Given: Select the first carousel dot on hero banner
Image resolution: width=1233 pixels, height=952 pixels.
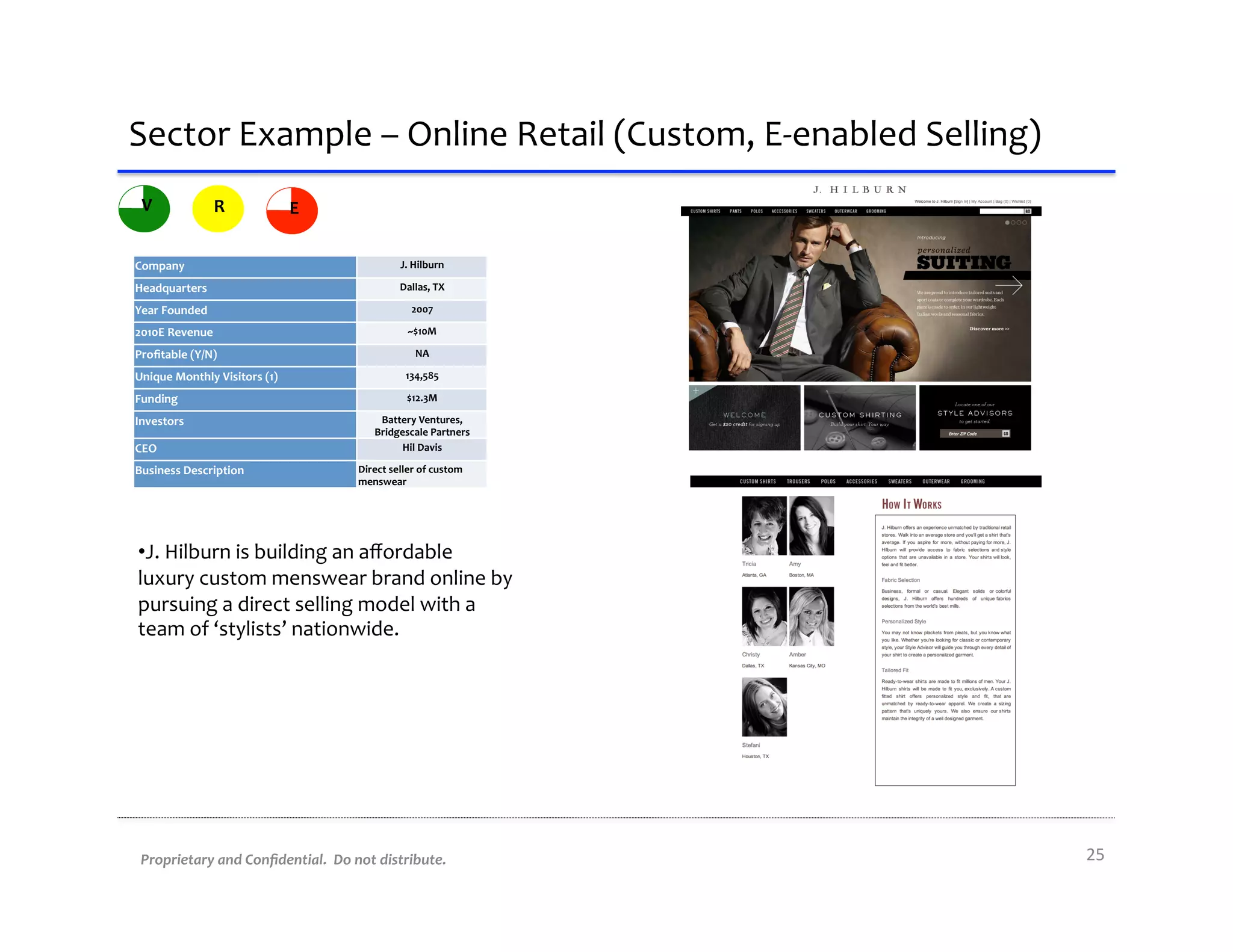Looking at the screenshot, I should coord(1007,223).
